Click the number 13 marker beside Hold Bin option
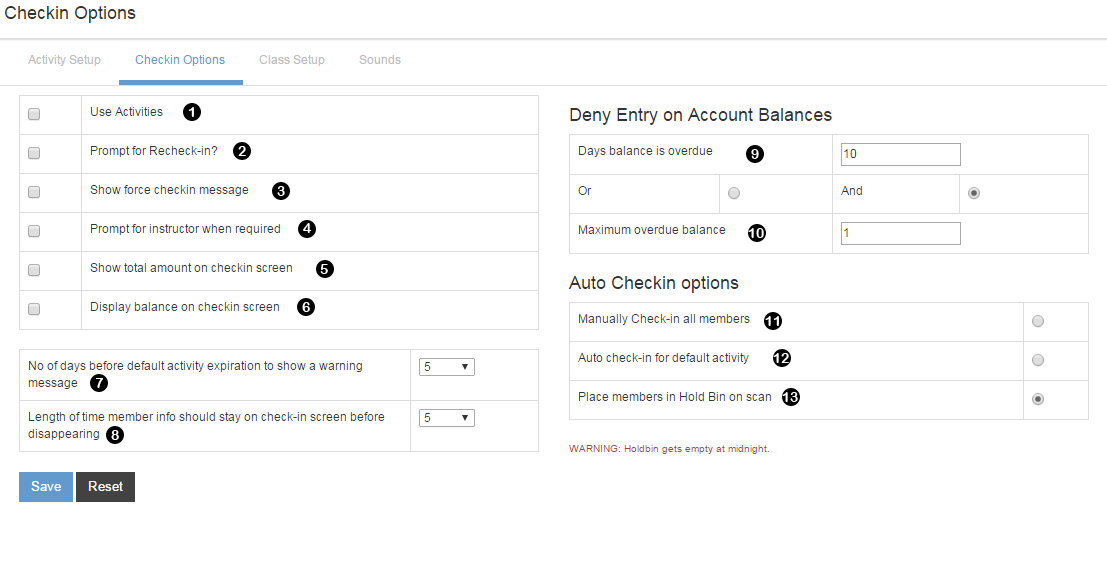The width and height of the screenshot is (1107, 566). pyautogui.click(x=790, y=397)
